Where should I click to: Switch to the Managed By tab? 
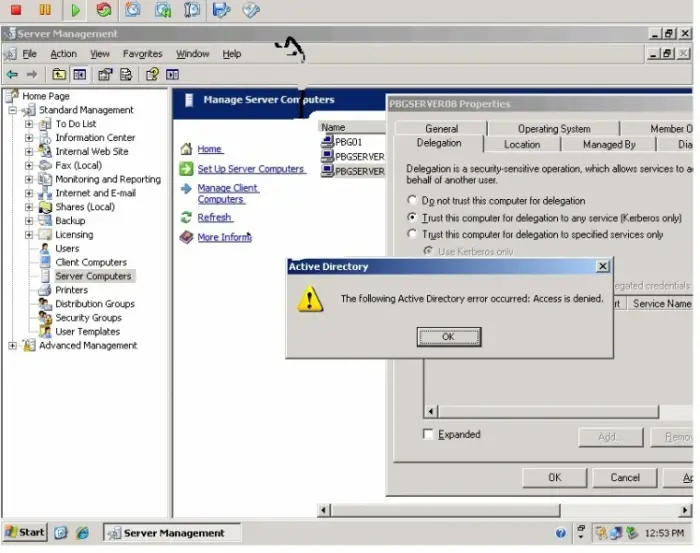coord(609,145)
